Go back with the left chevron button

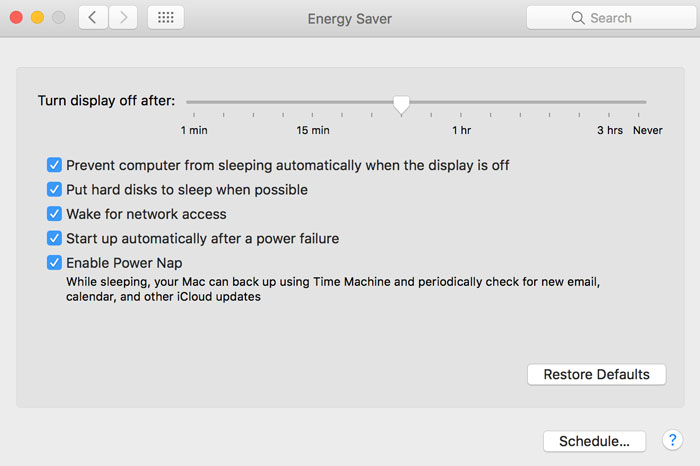coord(93,18)
